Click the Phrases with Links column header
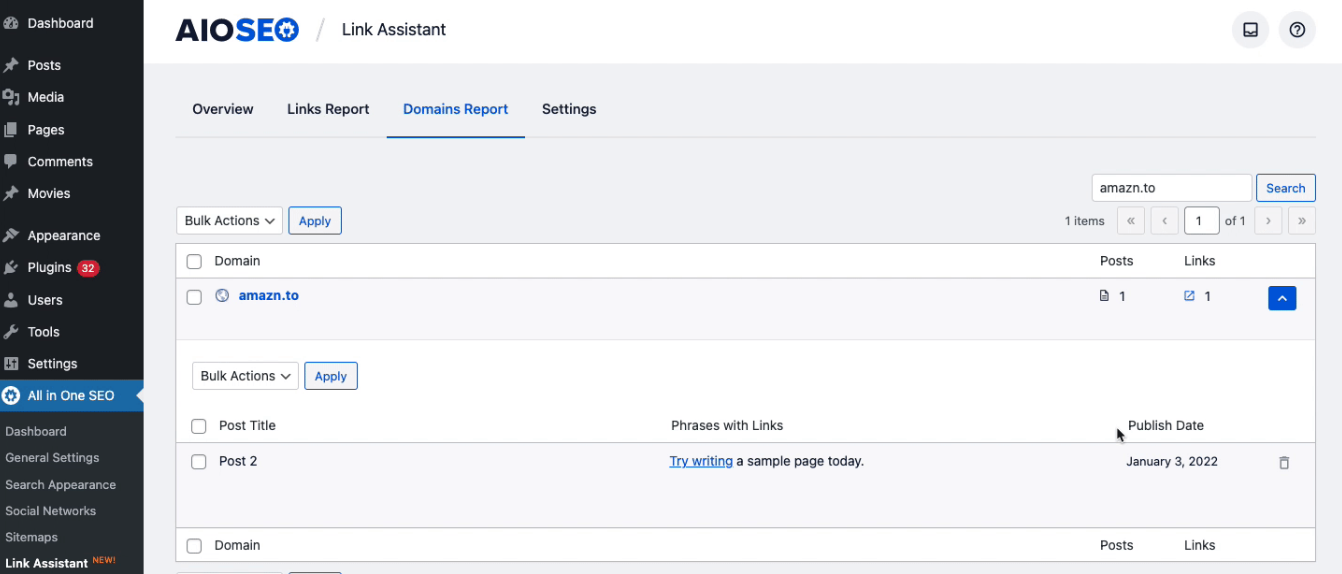 (x=727, y=426)
